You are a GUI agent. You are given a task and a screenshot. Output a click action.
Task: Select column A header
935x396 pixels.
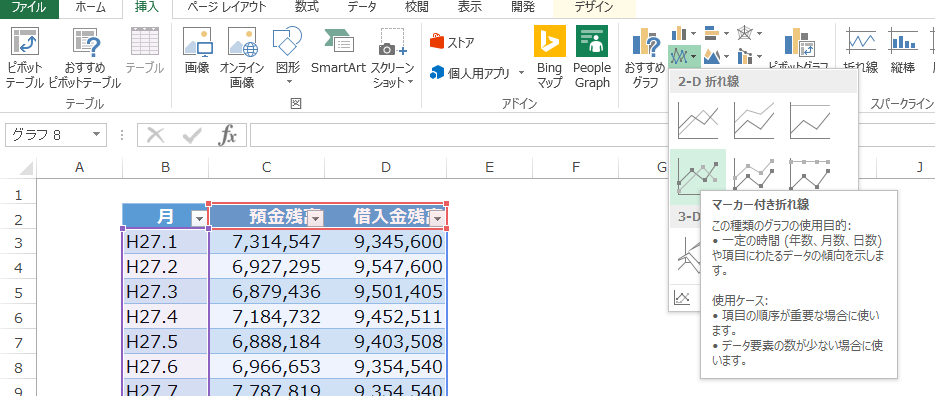tap(79, 168)
